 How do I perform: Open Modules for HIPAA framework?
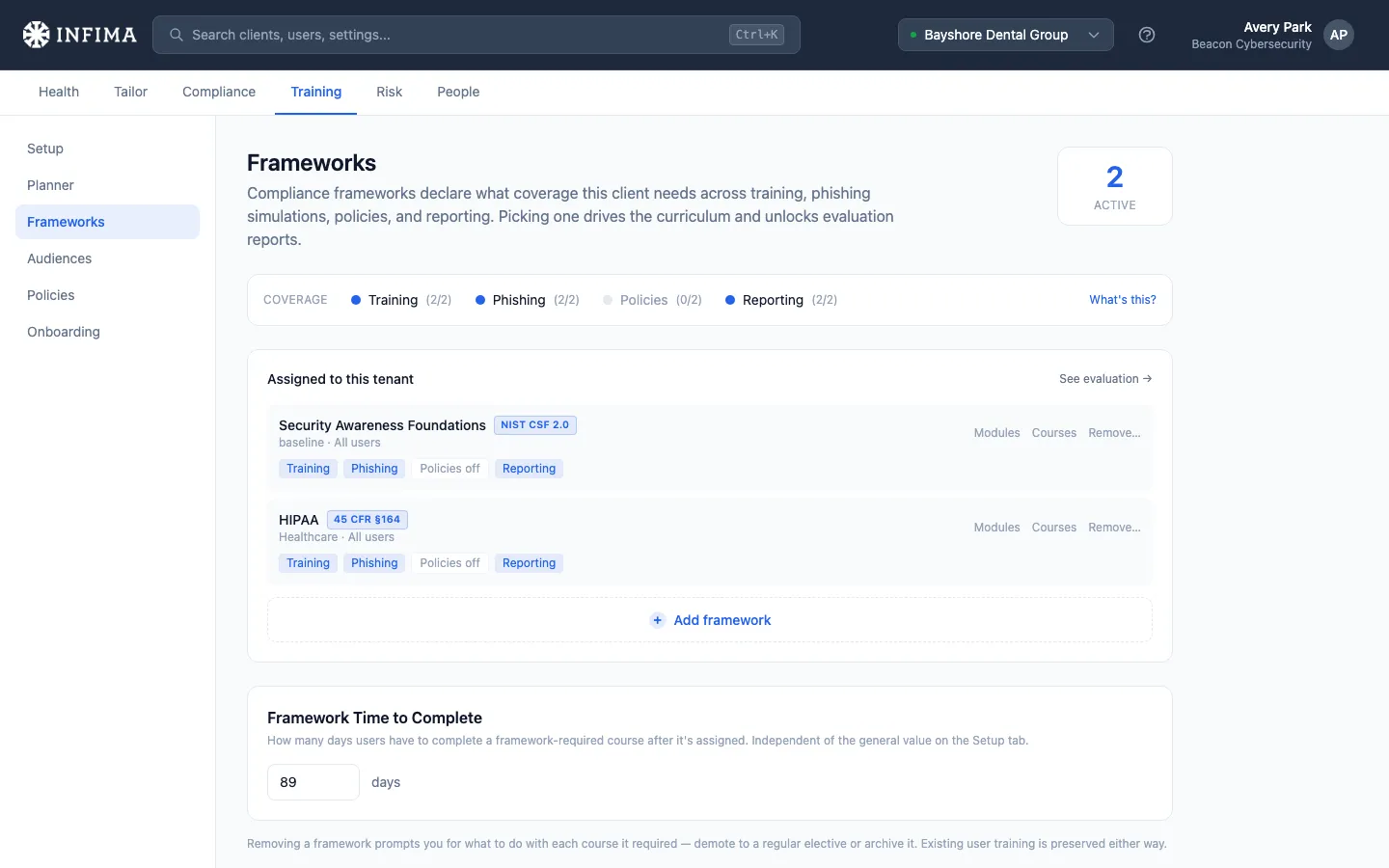(996, 528)
